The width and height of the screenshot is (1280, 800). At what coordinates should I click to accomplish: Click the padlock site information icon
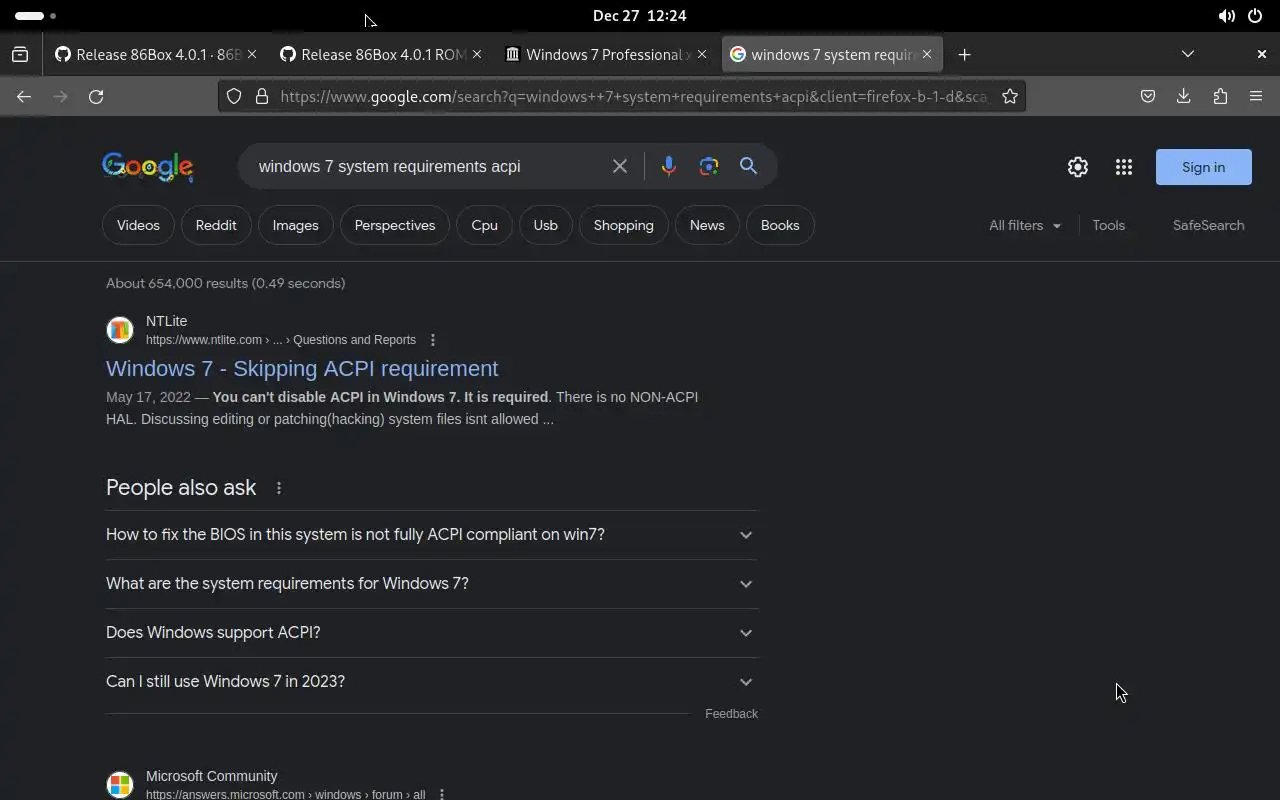(262, 96)
